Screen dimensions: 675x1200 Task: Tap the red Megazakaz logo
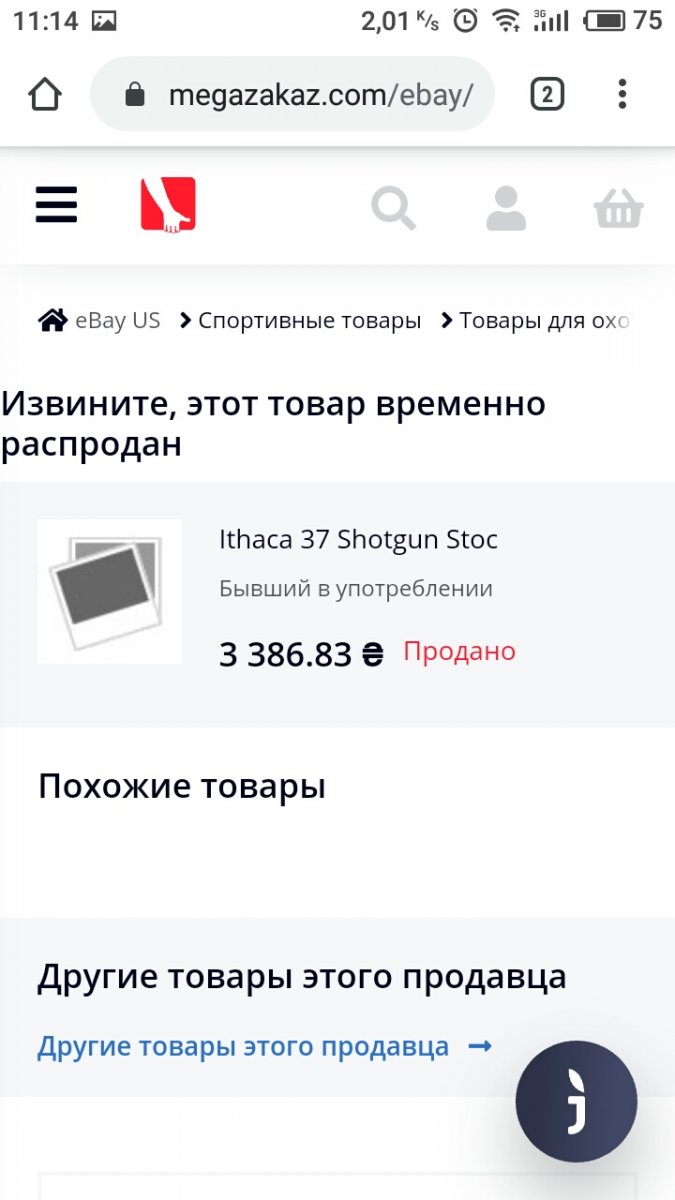(168, 205)
